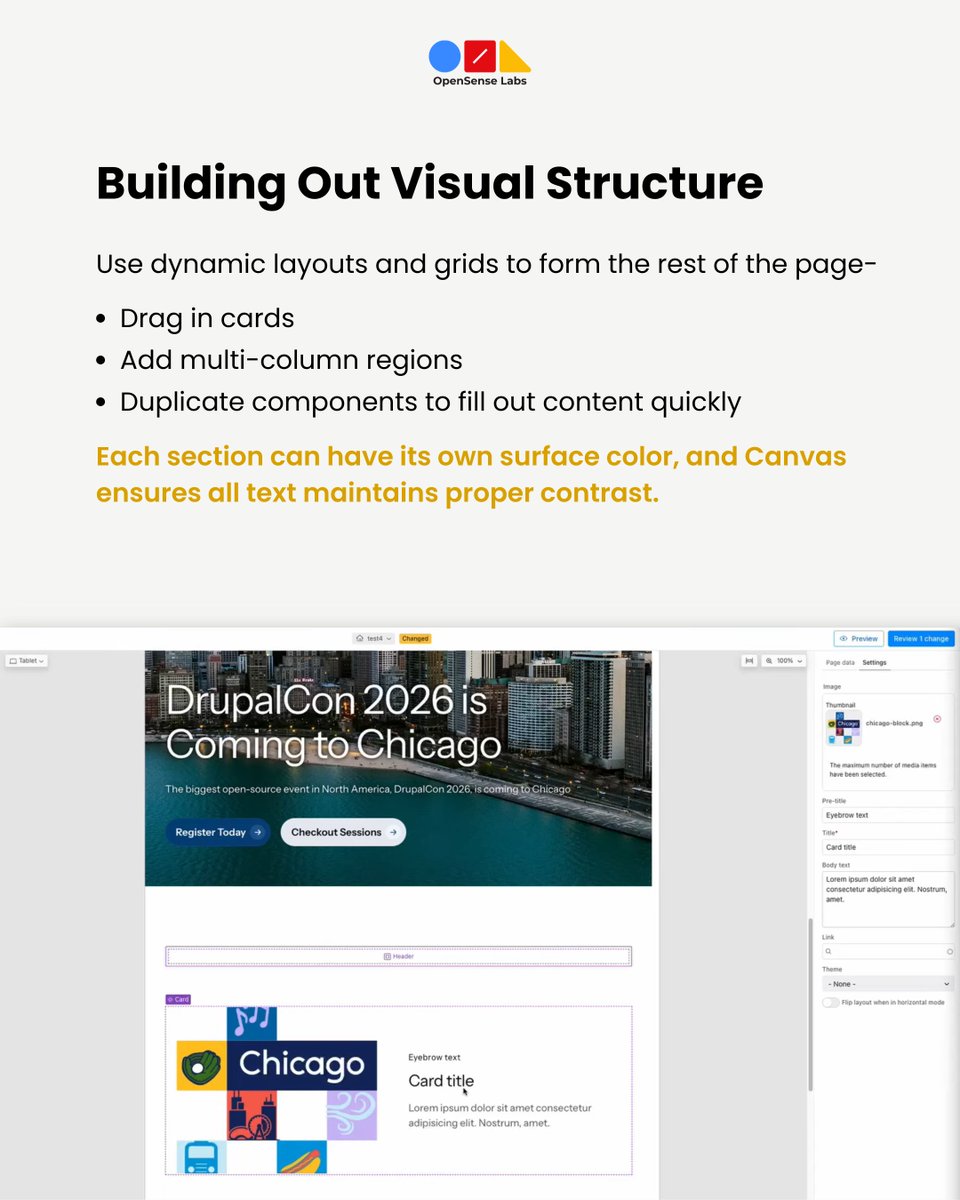This screenshot has height=1200, width=960.
Task: Click the Checkout Sessions button on hero
Action: pos(343,832)
